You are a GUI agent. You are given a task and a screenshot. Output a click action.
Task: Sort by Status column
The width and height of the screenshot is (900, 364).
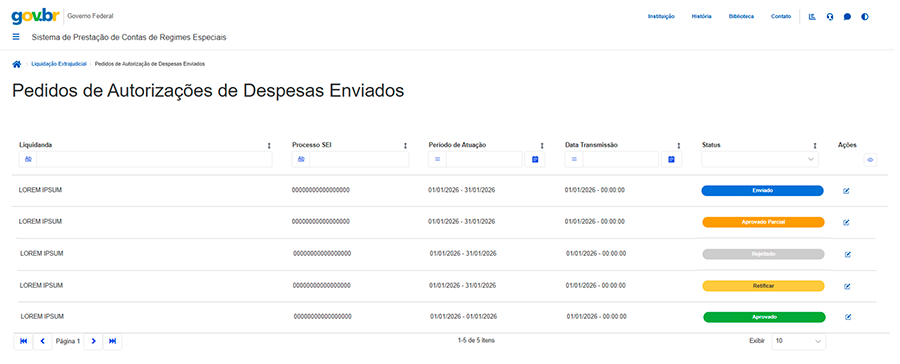tap(814, 146)
